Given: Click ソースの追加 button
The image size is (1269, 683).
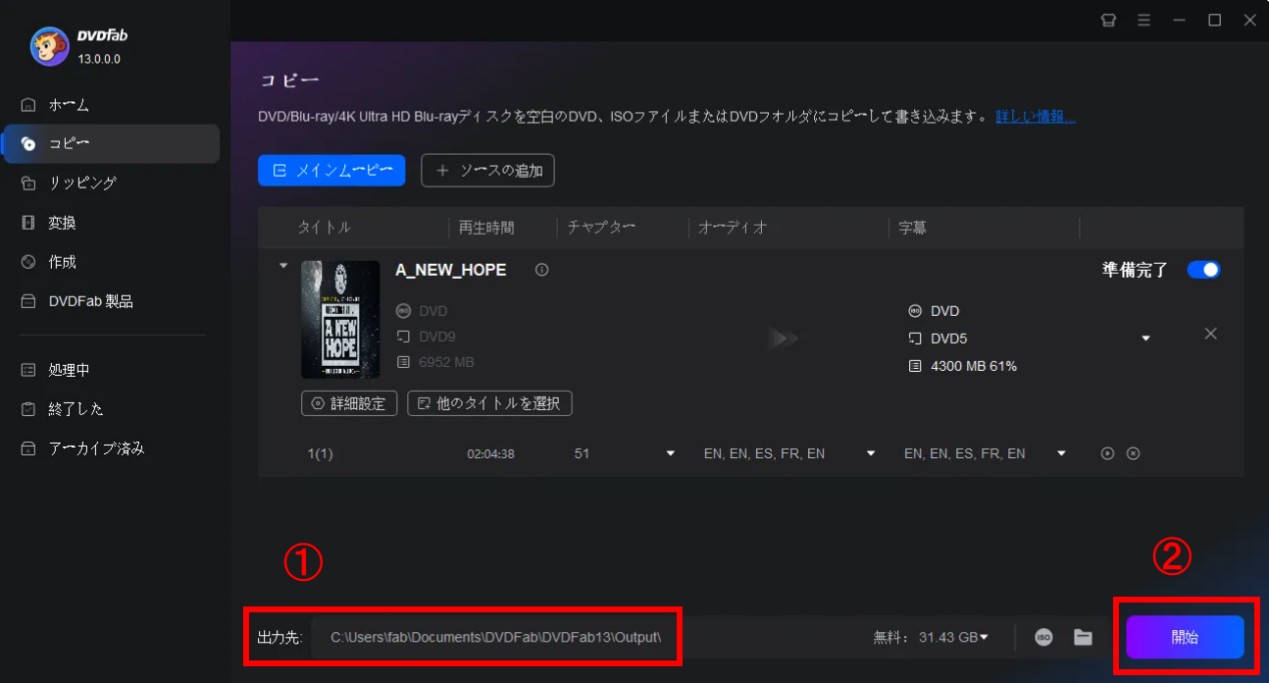Looking at the screenshot, I should 488,171.
